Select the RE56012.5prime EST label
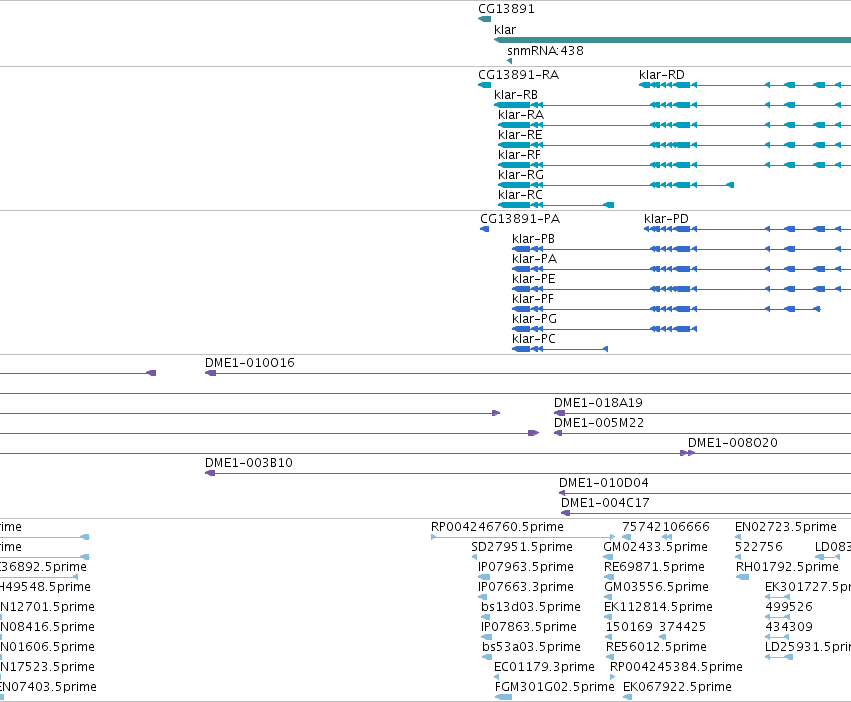851x702 pixels. tap(656, 647)
